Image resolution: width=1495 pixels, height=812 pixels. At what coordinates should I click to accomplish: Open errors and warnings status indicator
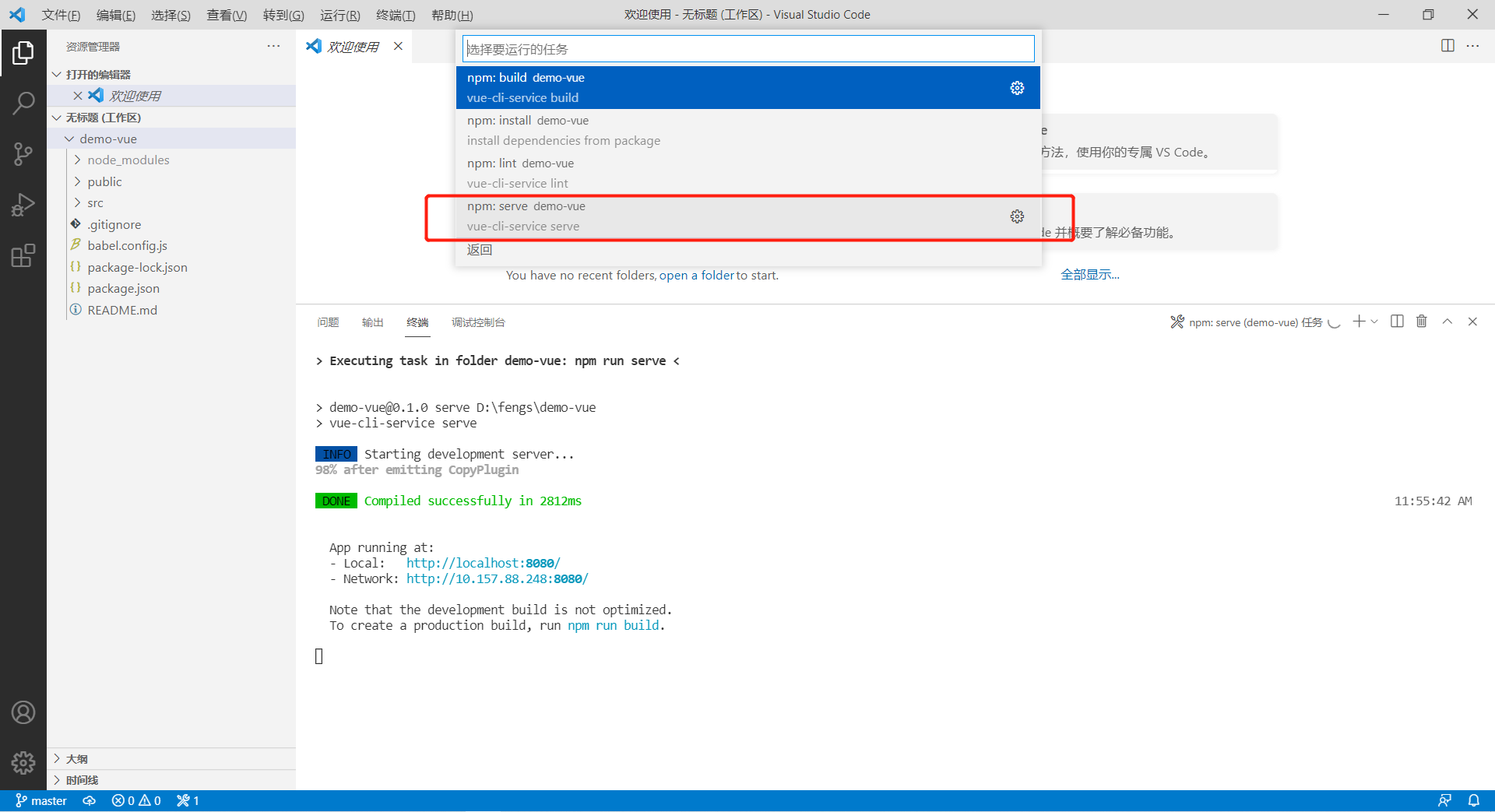(x=136, y=801)
